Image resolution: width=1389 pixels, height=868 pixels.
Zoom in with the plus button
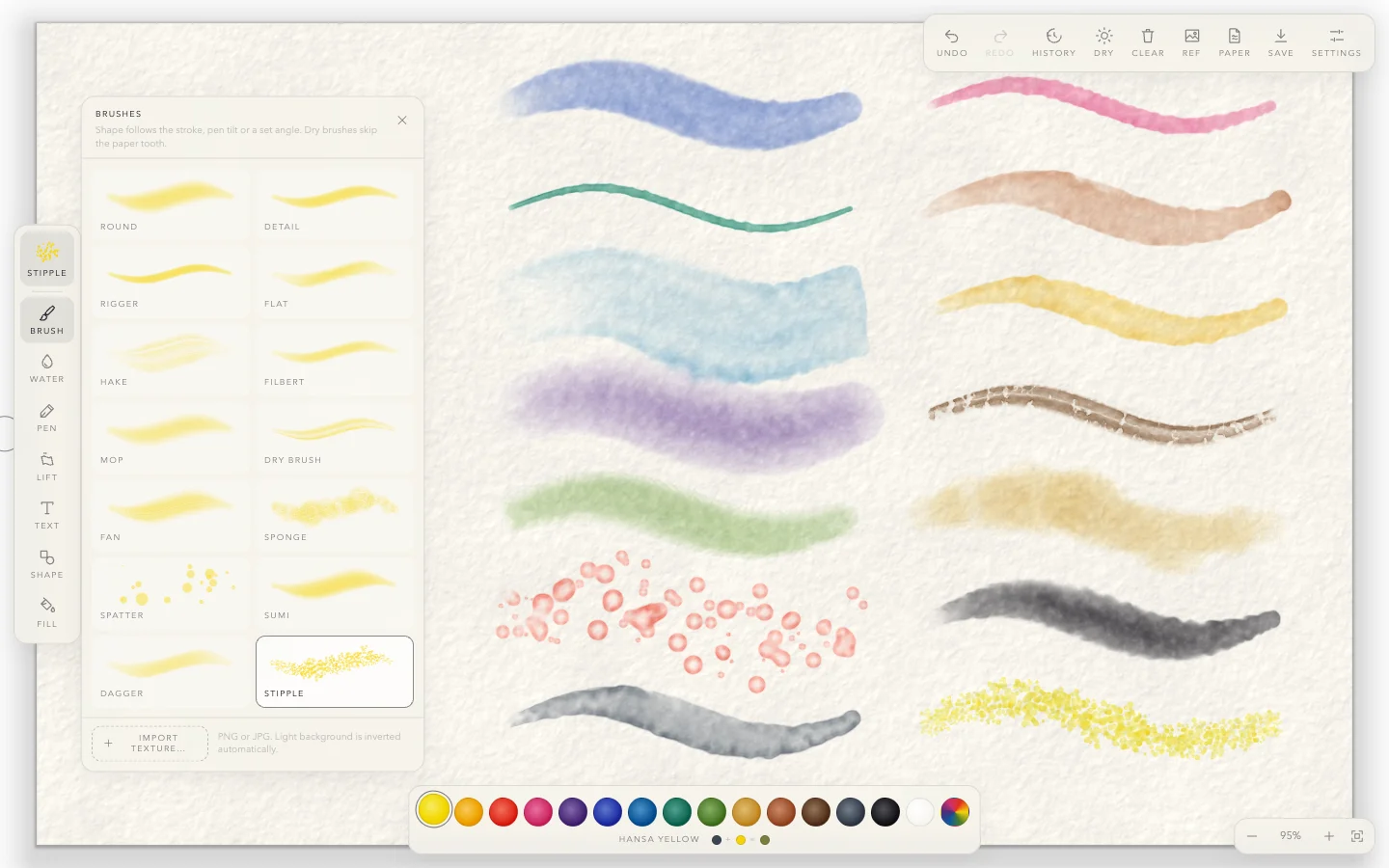(x=1328, y=836)
